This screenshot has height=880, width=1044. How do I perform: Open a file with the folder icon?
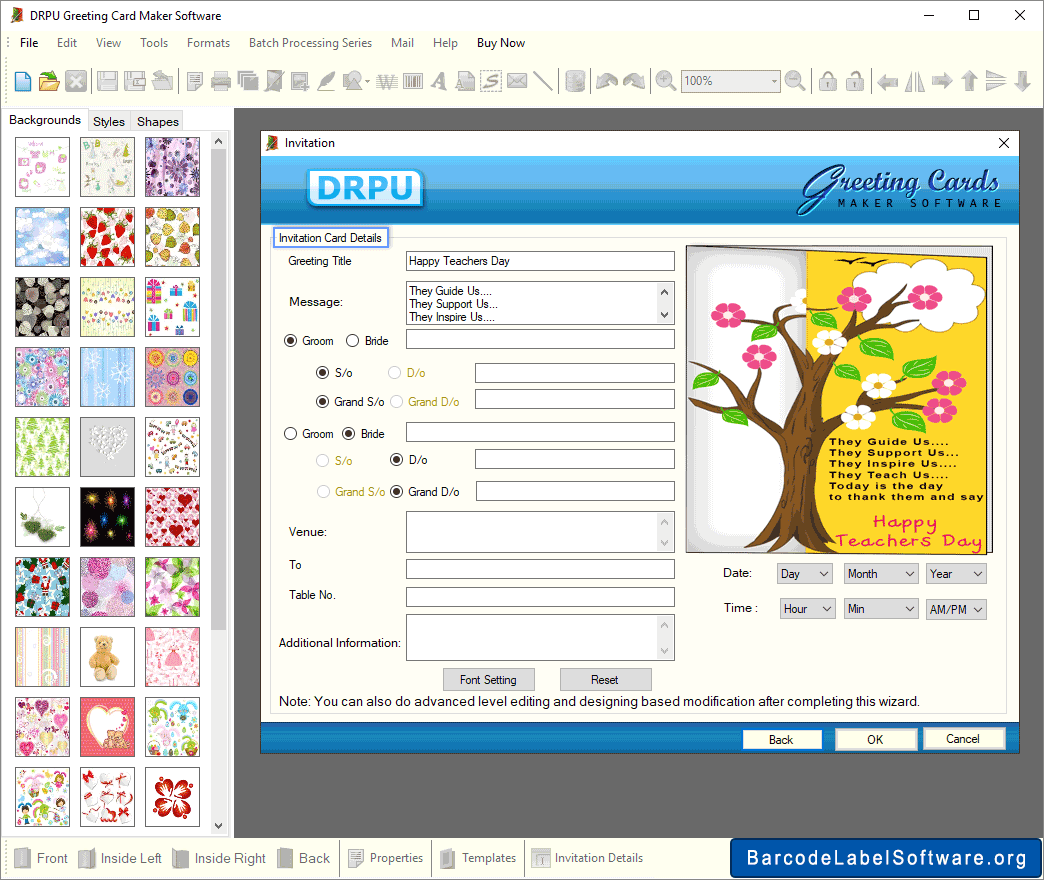click(x=49, y=81)
